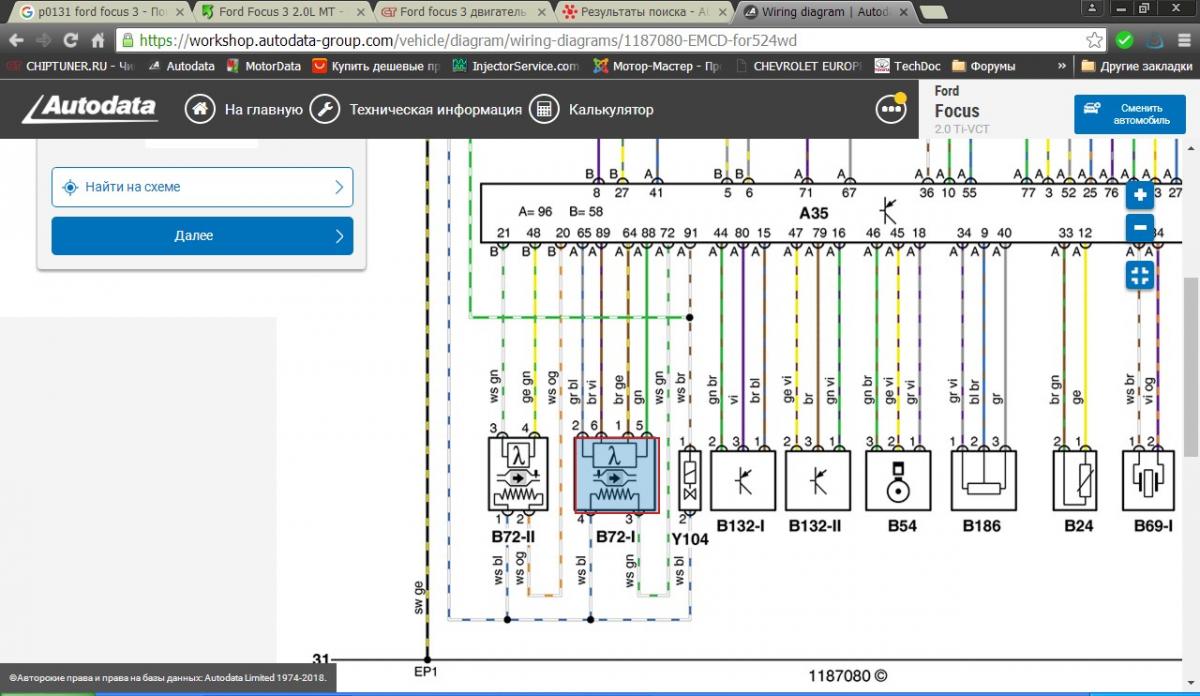Click the Сменить автомобиль button

1128,114
